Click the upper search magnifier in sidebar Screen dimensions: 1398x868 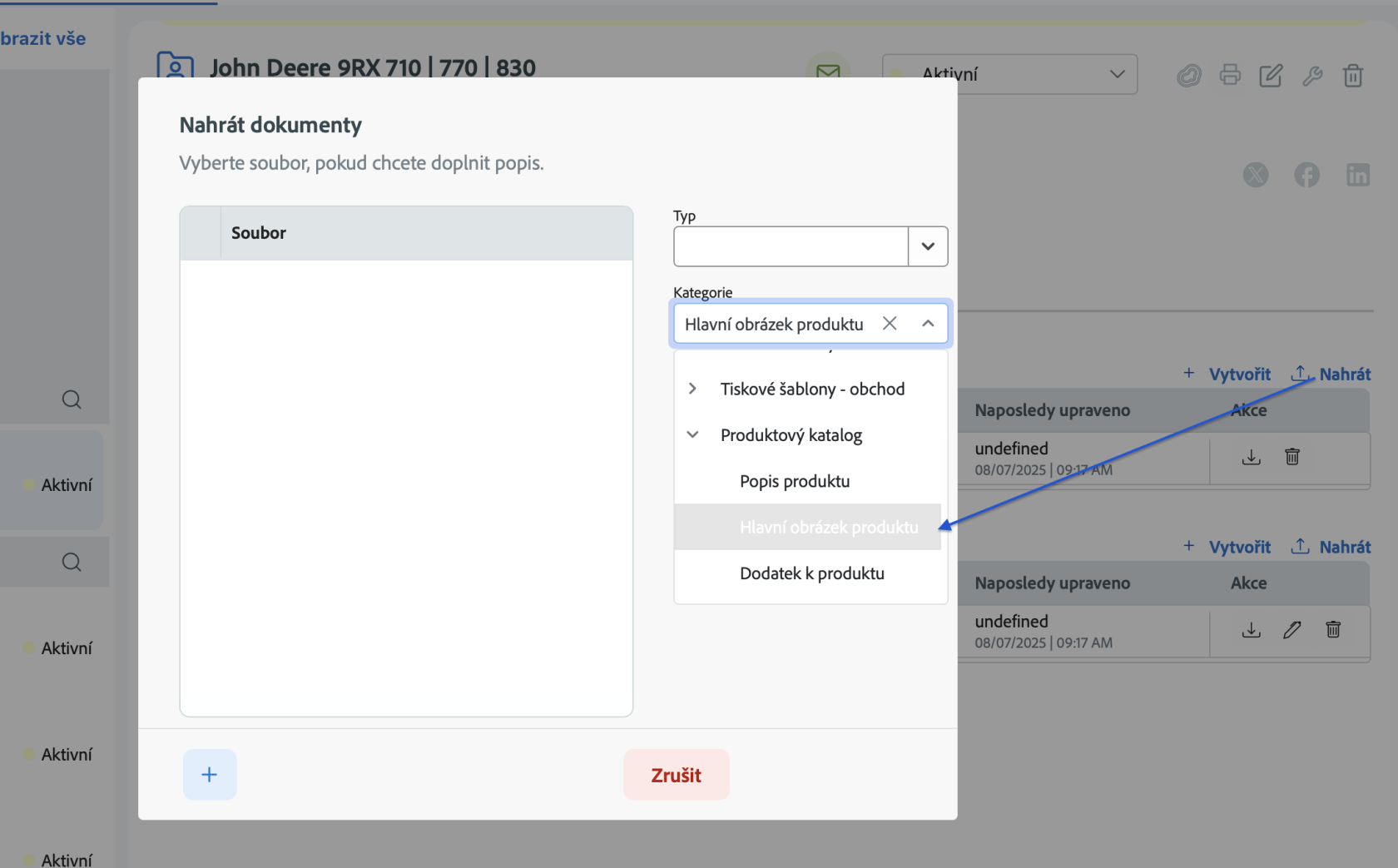pyautogui.click(x=72, y=399)
